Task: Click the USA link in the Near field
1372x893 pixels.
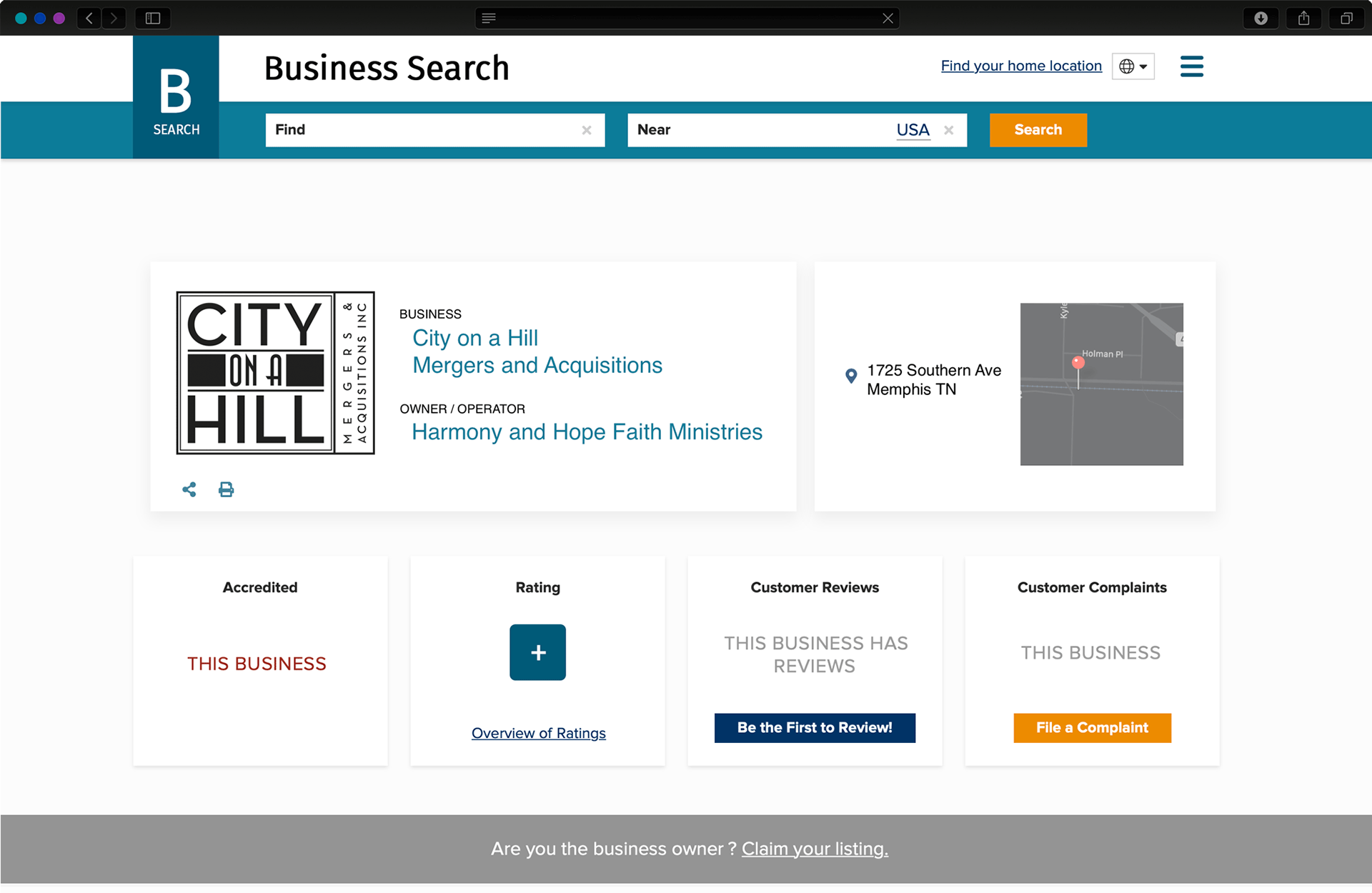Action: click(913, 130)
